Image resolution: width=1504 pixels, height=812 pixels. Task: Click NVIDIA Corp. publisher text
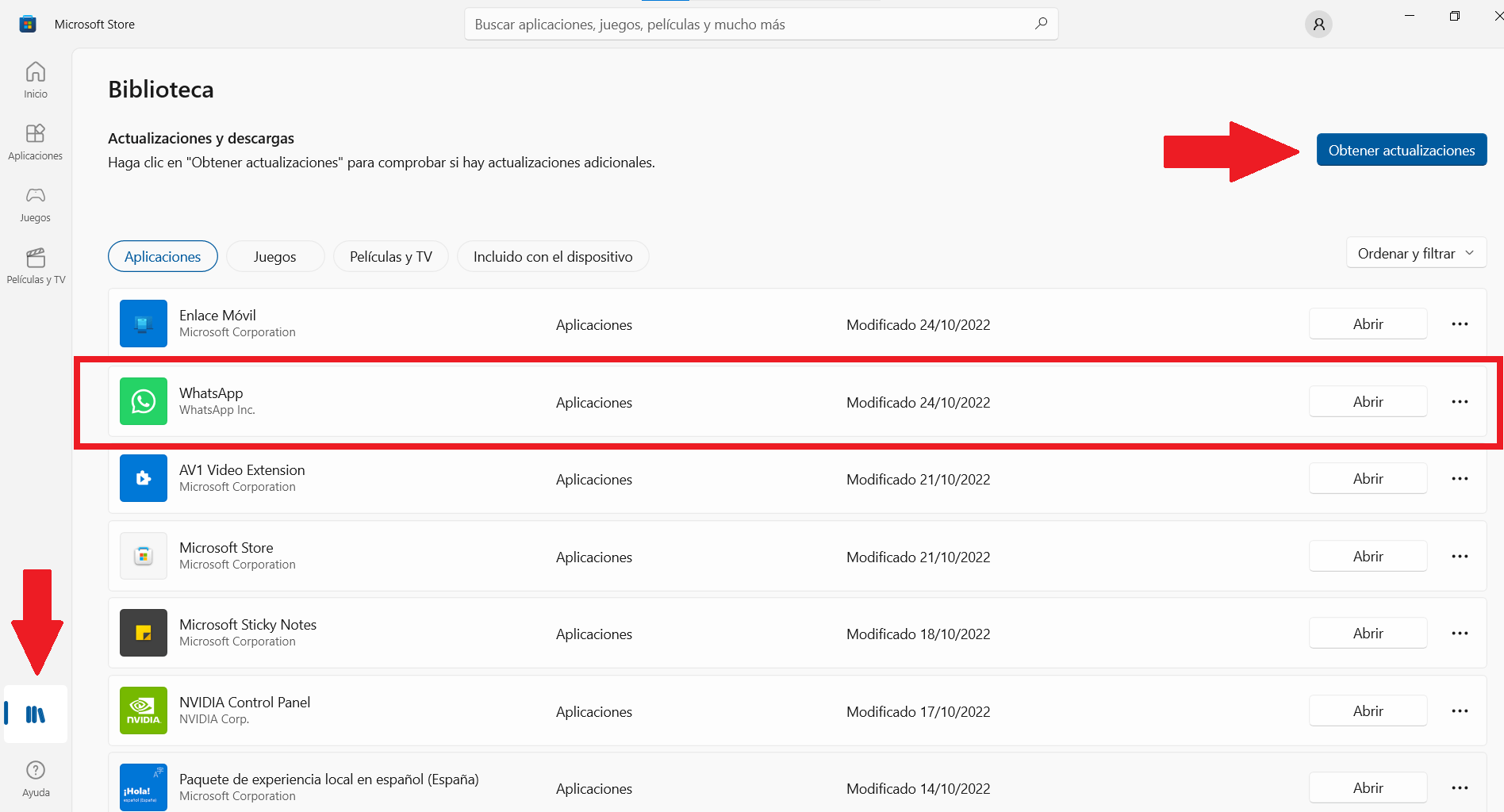(213, 719)
